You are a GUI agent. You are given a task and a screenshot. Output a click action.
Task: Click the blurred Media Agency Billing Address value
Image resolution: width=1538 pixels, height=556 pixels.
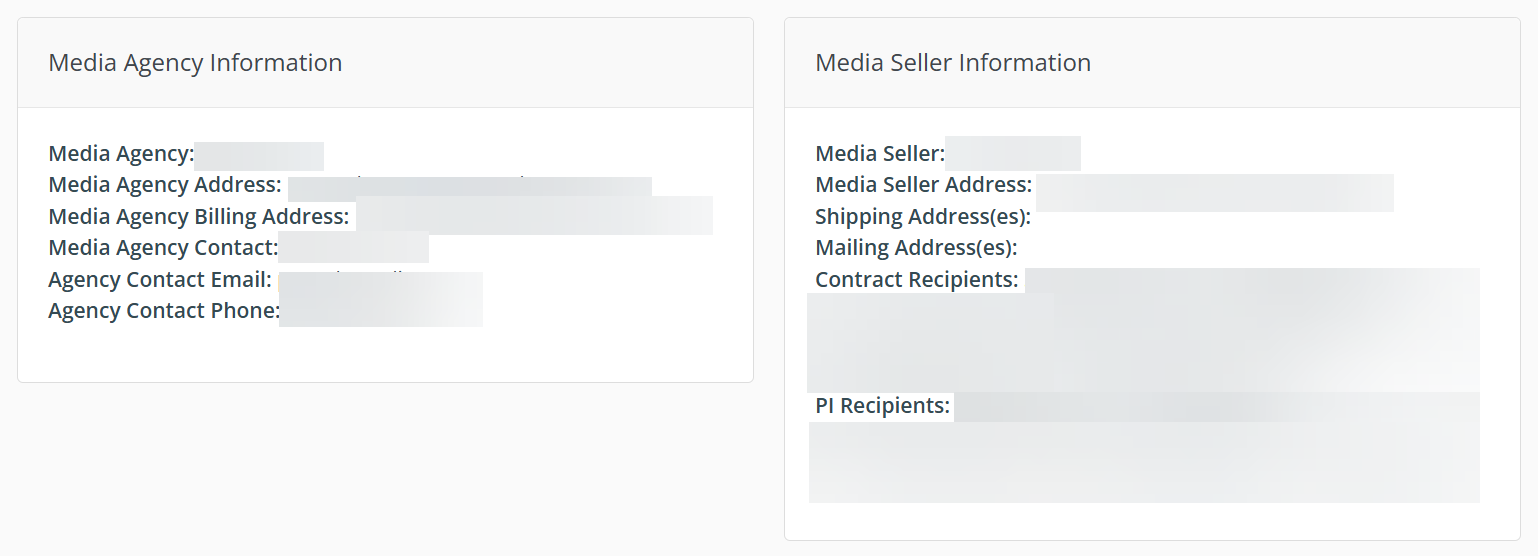coord(534,216)
